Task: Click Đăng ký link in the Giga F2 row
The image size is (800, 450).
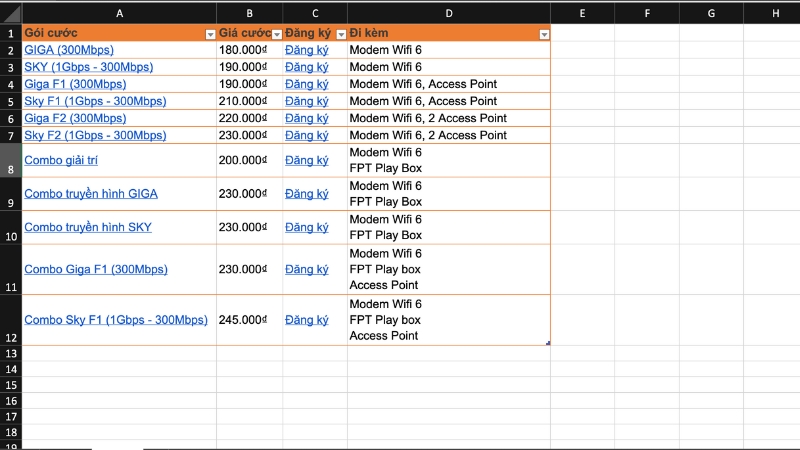Action: [x=306, y=118]
